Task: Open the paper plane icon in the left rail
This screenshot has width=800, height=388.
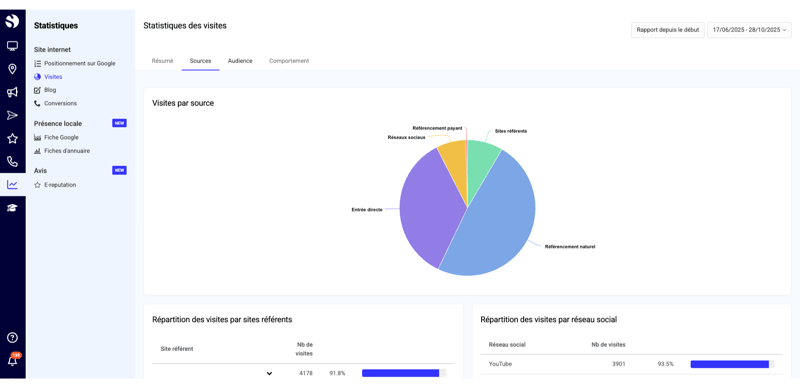Action: (12, 115)
